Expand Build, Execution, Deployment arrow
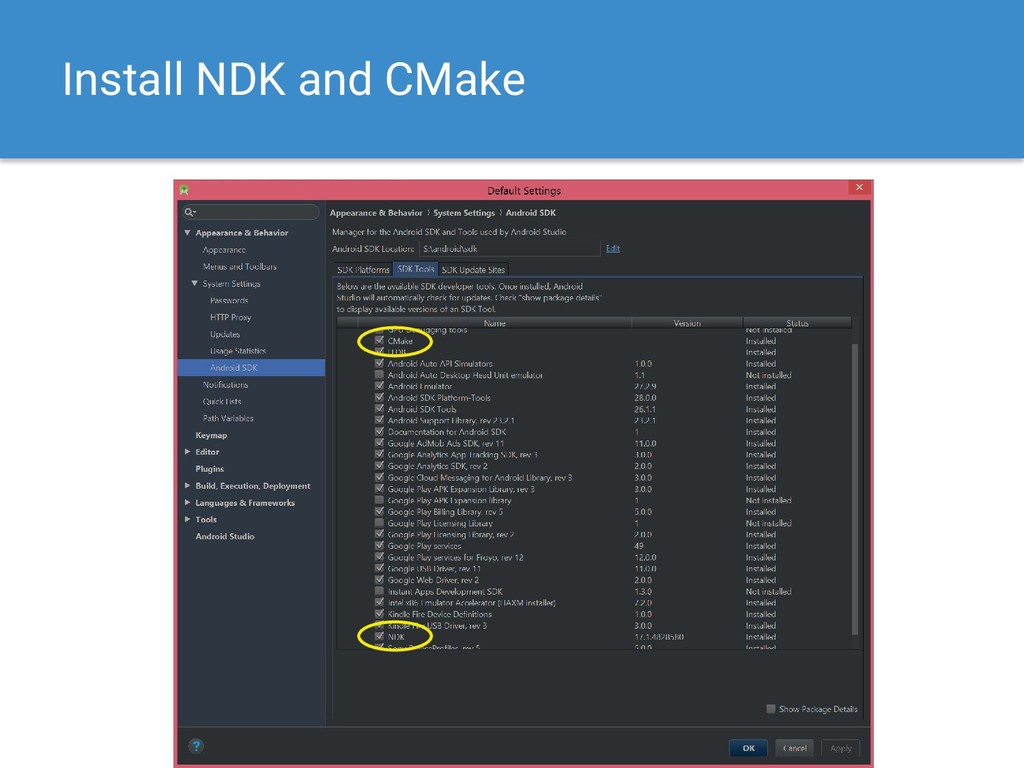This screenshot has width=1024, height=768. (187, 486)
